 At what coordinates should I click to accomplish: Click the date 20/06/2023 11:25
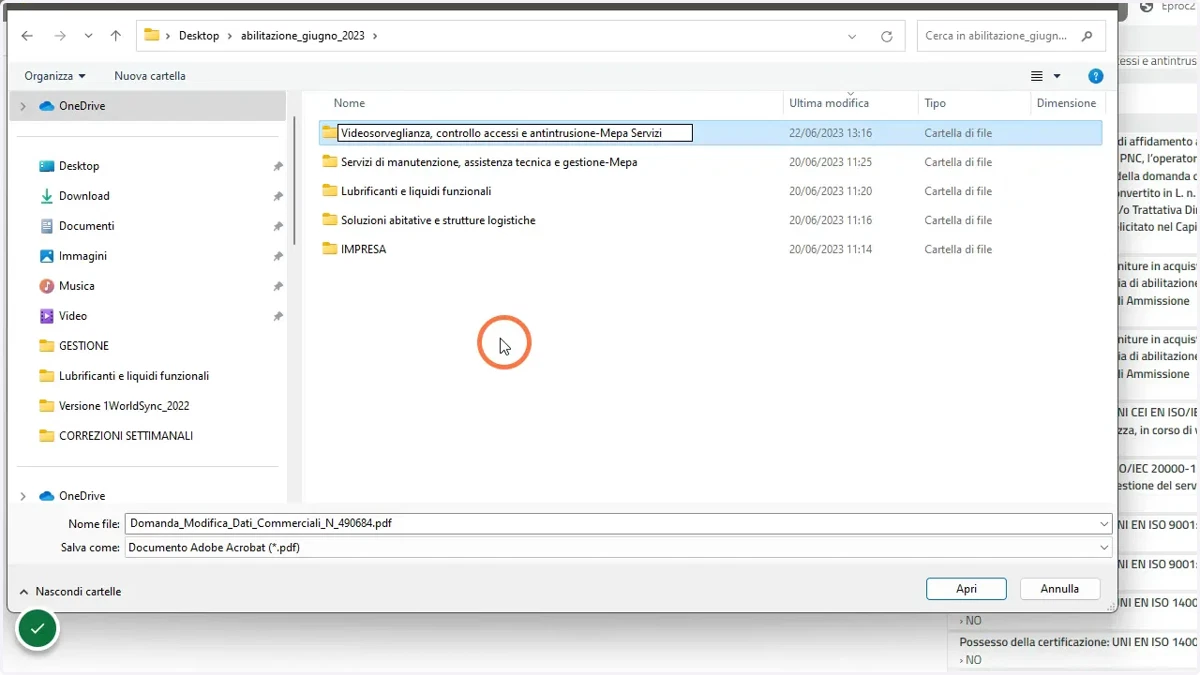click(x=830, y=162)
